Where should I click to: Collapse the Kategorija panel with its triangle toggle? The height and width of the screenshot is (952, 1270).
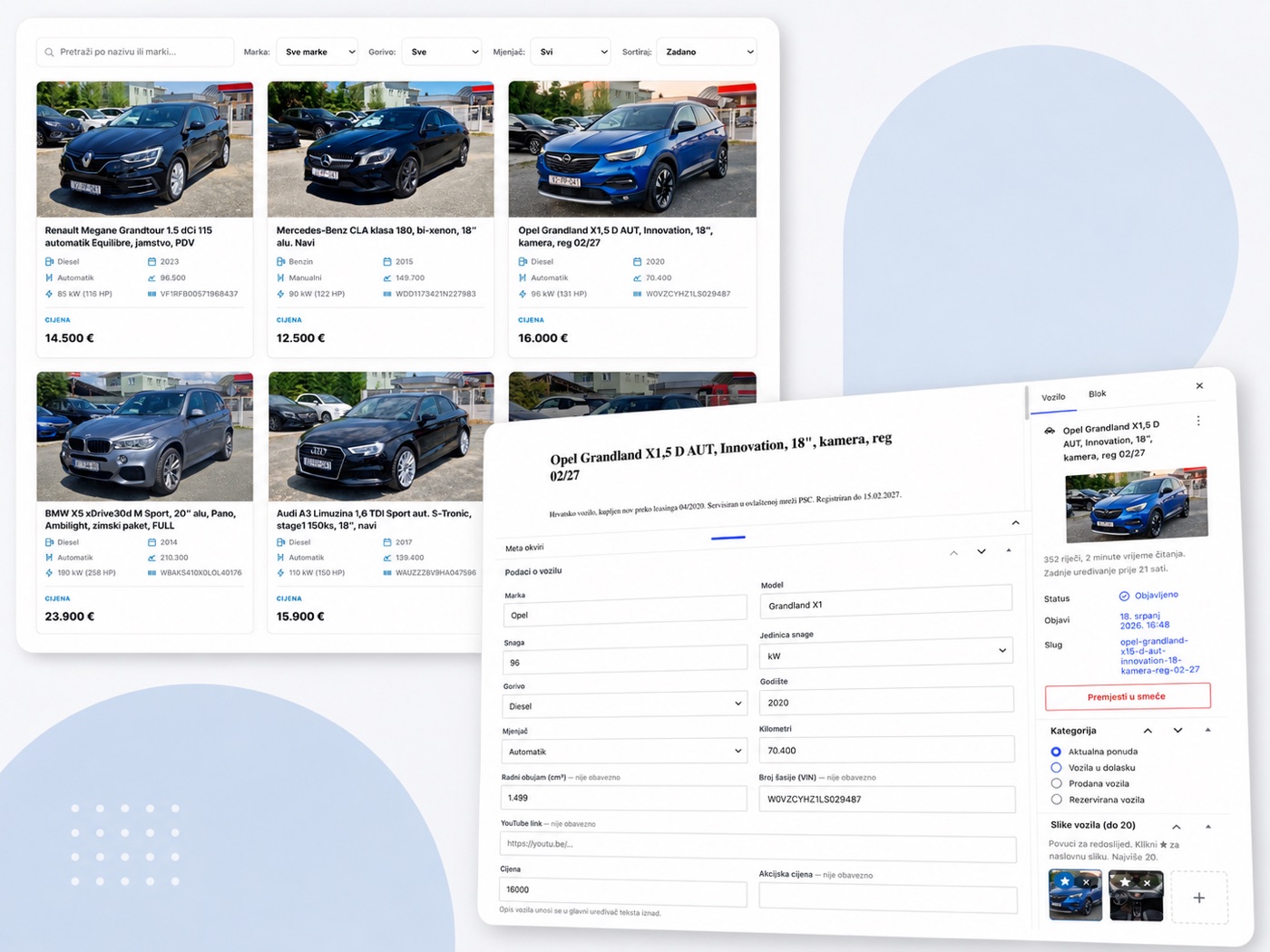tap(1207, 731)
